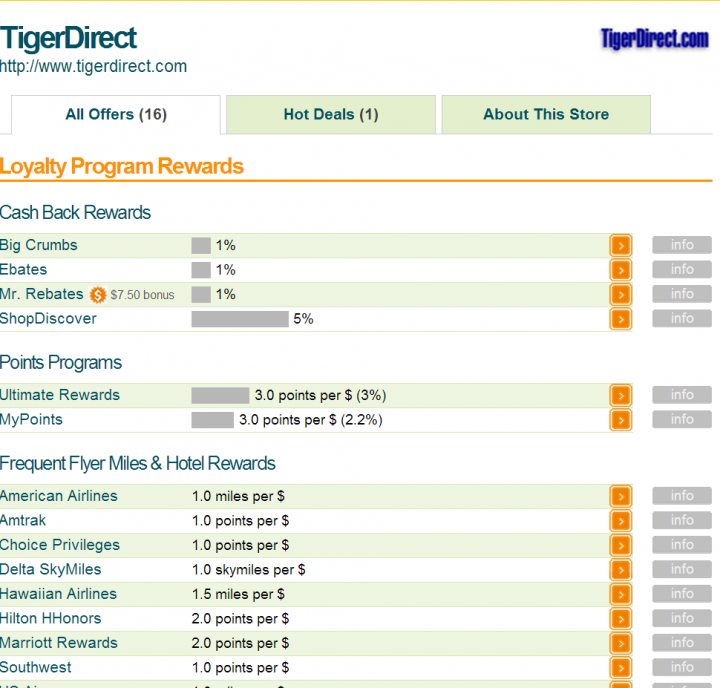Open the ShopDiscover program link
The height and width of the screenshot is (688, 720).
pyautogui.click(x=48, y=319)
